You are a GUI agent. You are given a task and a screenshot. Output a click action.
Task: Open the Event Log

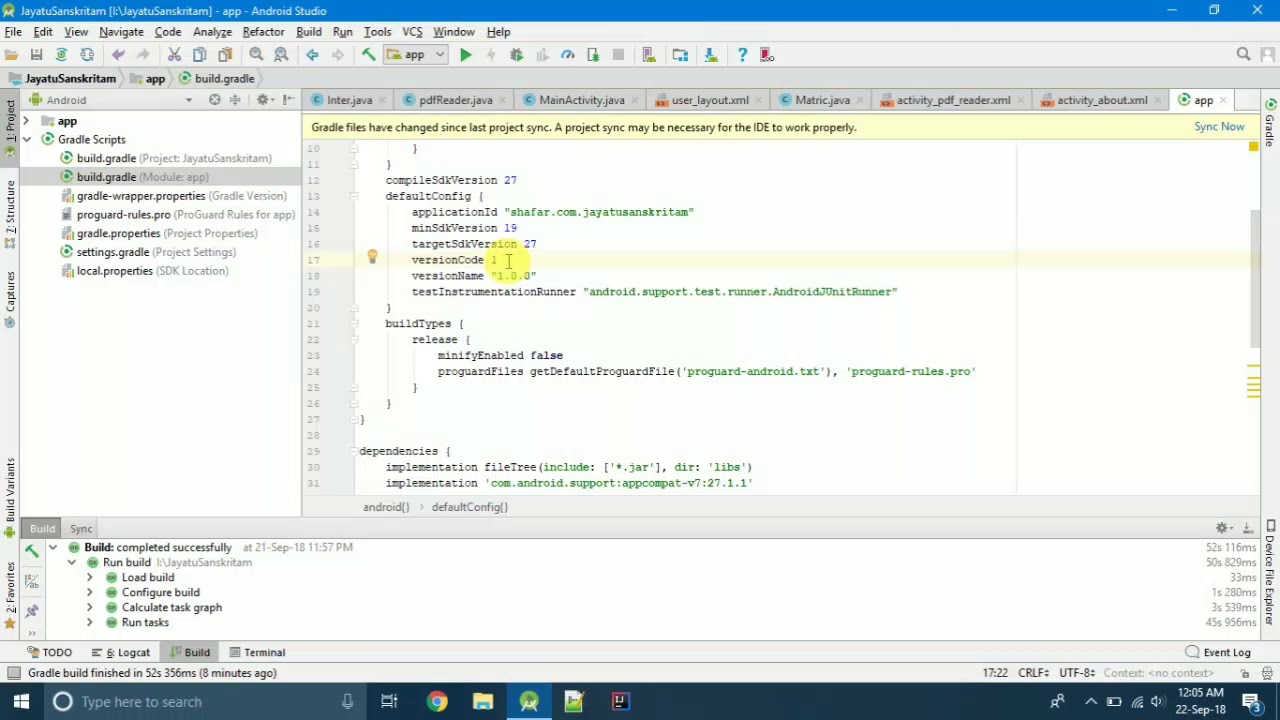[1219, 653]
